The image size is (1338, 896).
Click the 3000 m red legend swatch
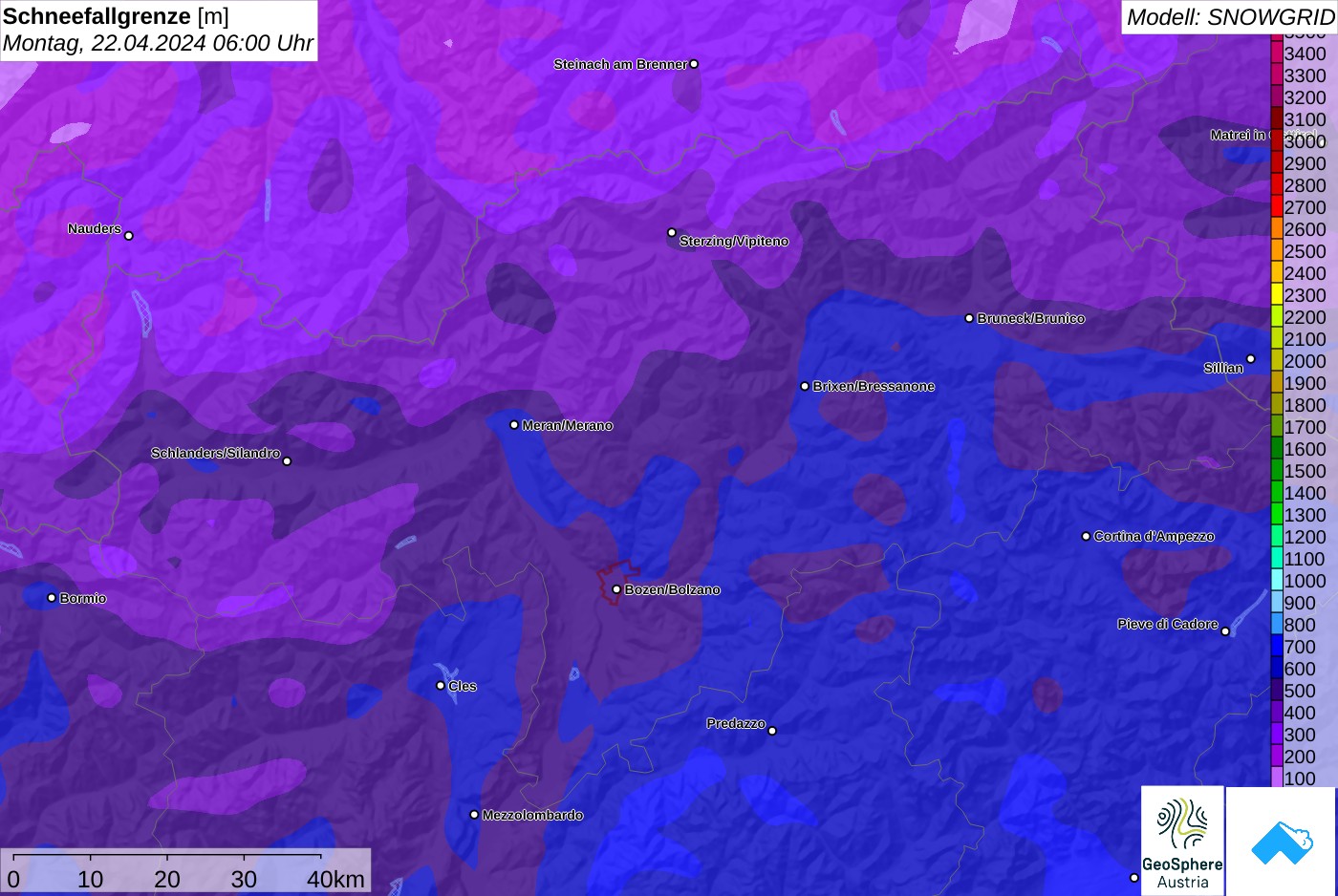click(x=1276, y=141)
